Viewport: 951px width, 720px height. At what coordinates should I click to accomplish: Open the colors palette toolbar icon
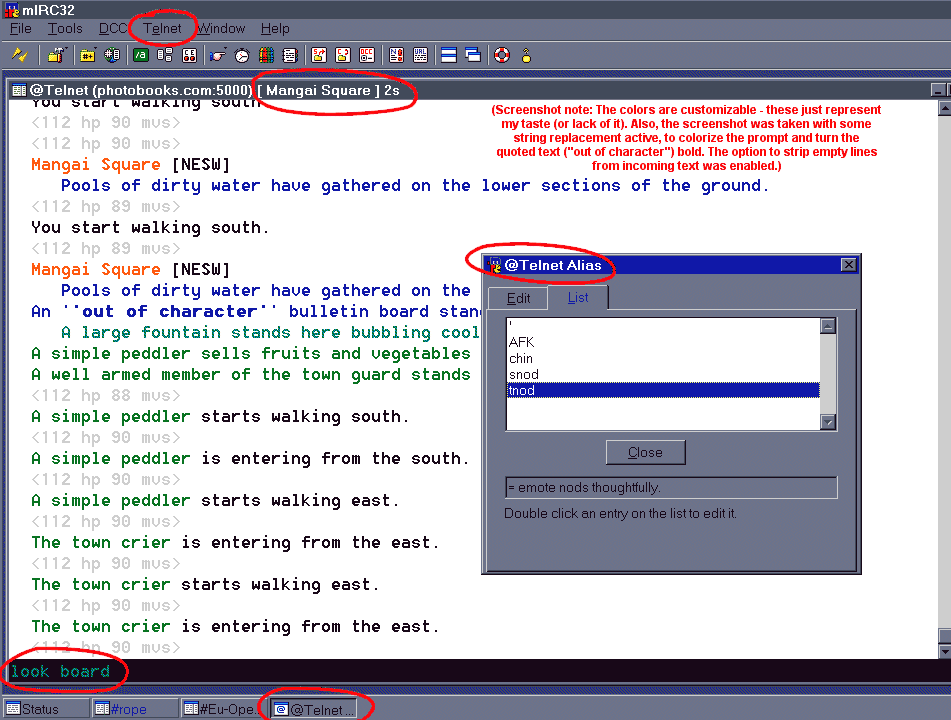point(266,55)
